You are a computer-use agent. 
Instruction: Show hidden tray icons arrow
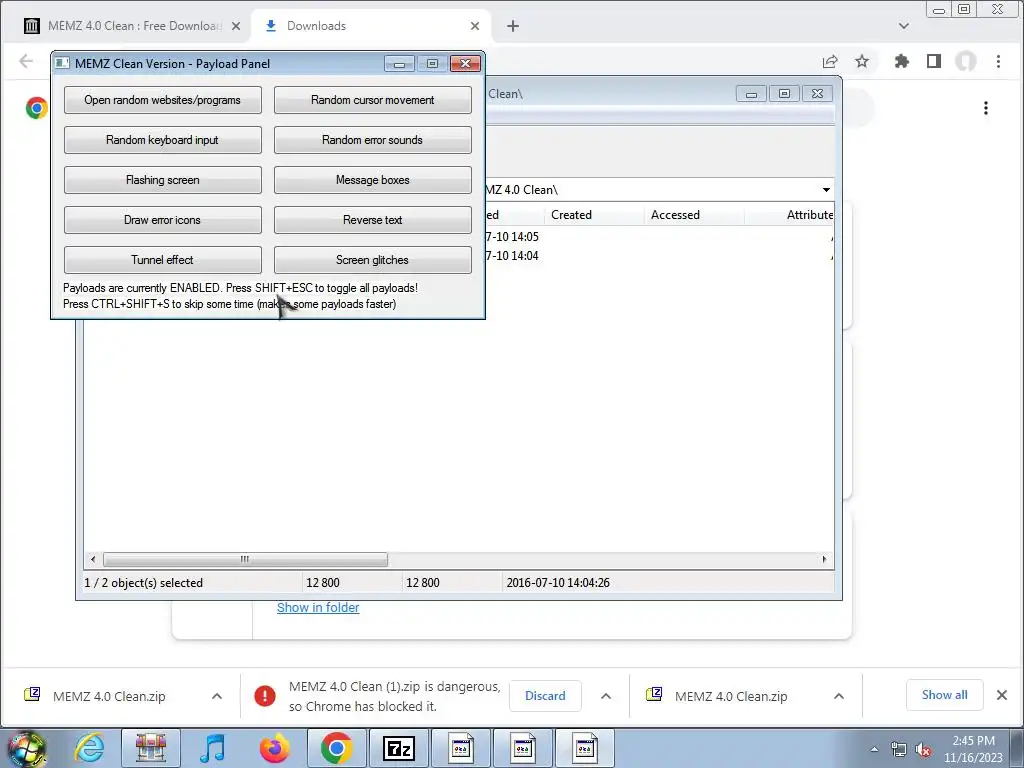click(x=874, y=749)
